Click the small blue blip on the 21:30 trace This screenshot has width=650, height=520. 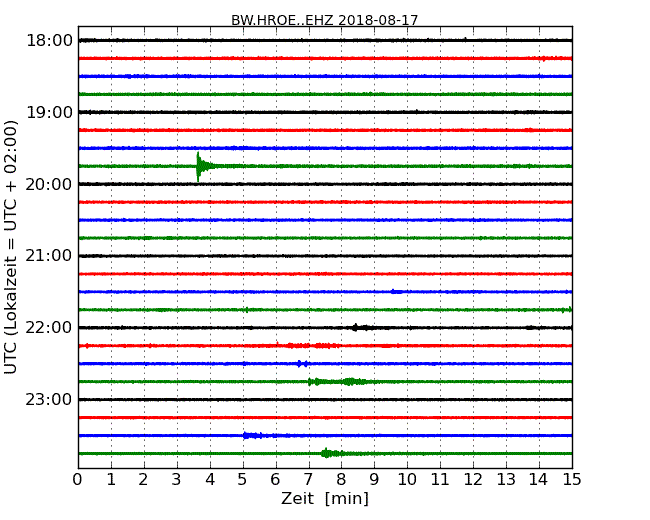point(397,292)
